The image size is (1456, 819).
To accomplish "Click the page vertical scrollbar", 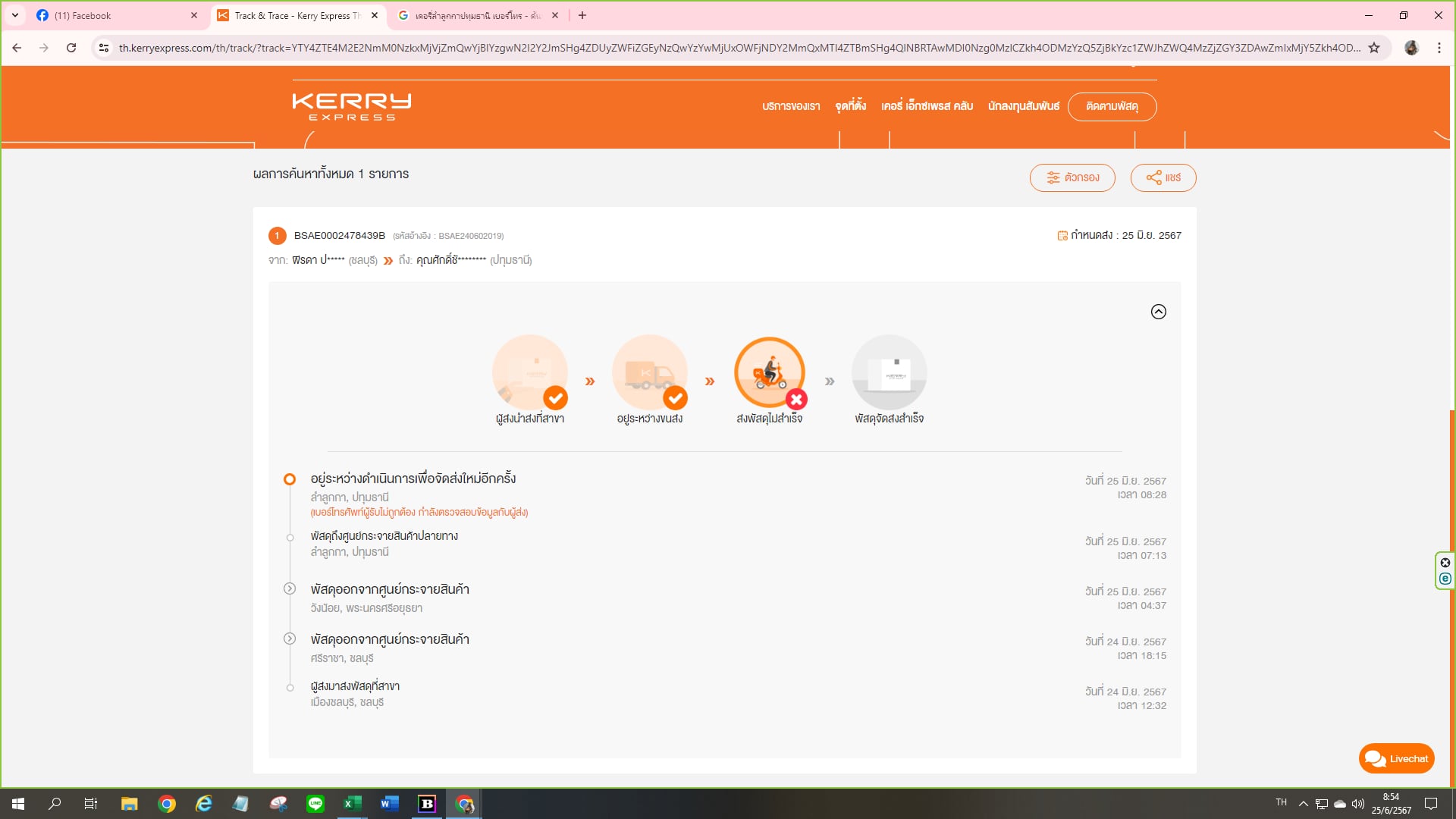I will [1451, 599].
